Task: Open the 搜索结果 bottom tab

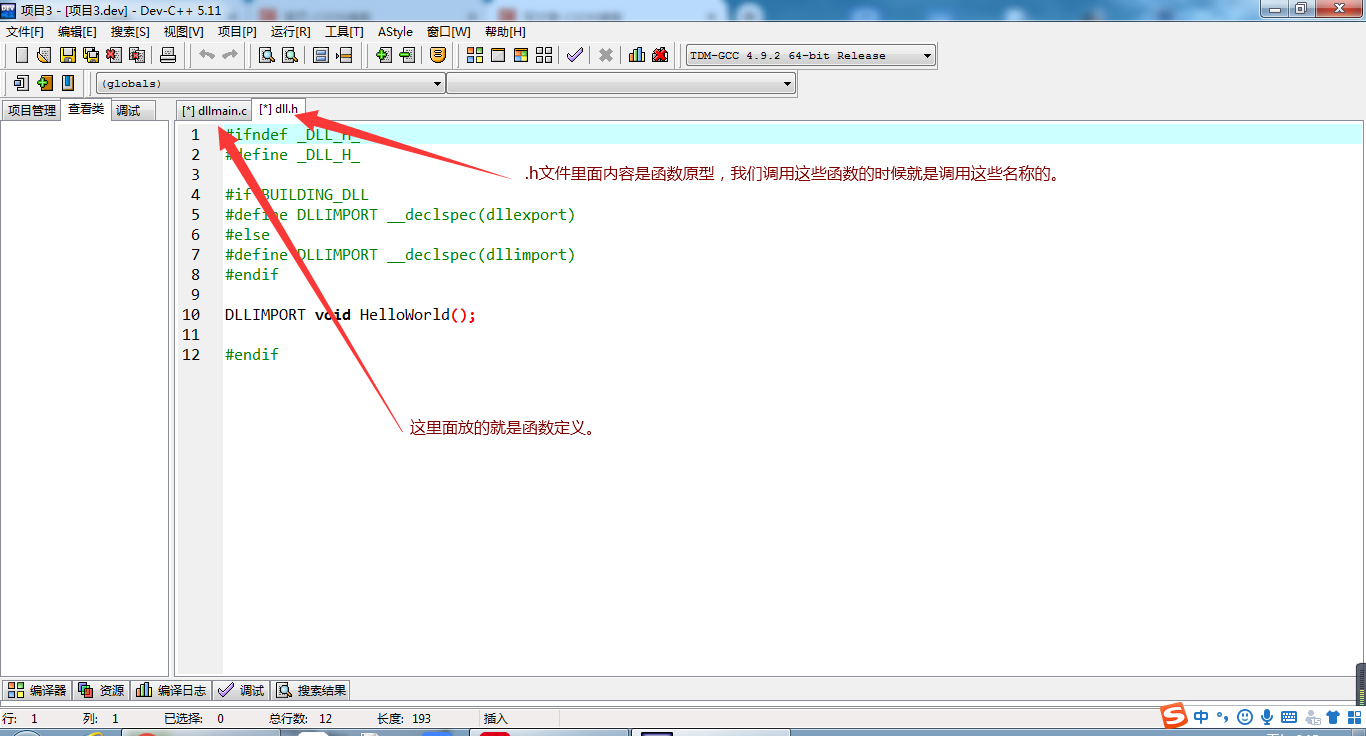Action: pyautogui.click(x=311, y=690)
